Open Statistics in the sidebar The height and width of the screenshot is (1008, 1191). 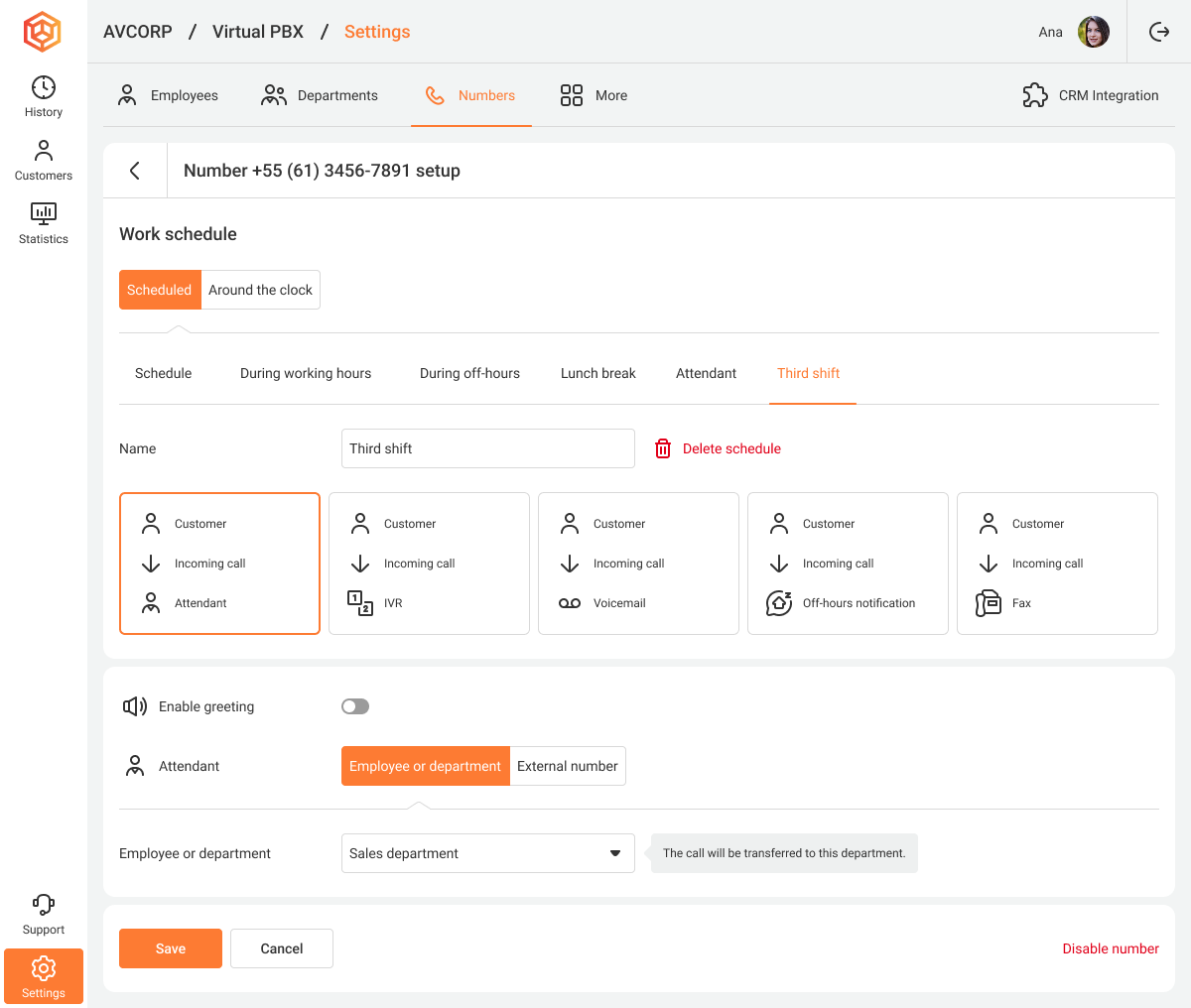[x=44, y=223]
